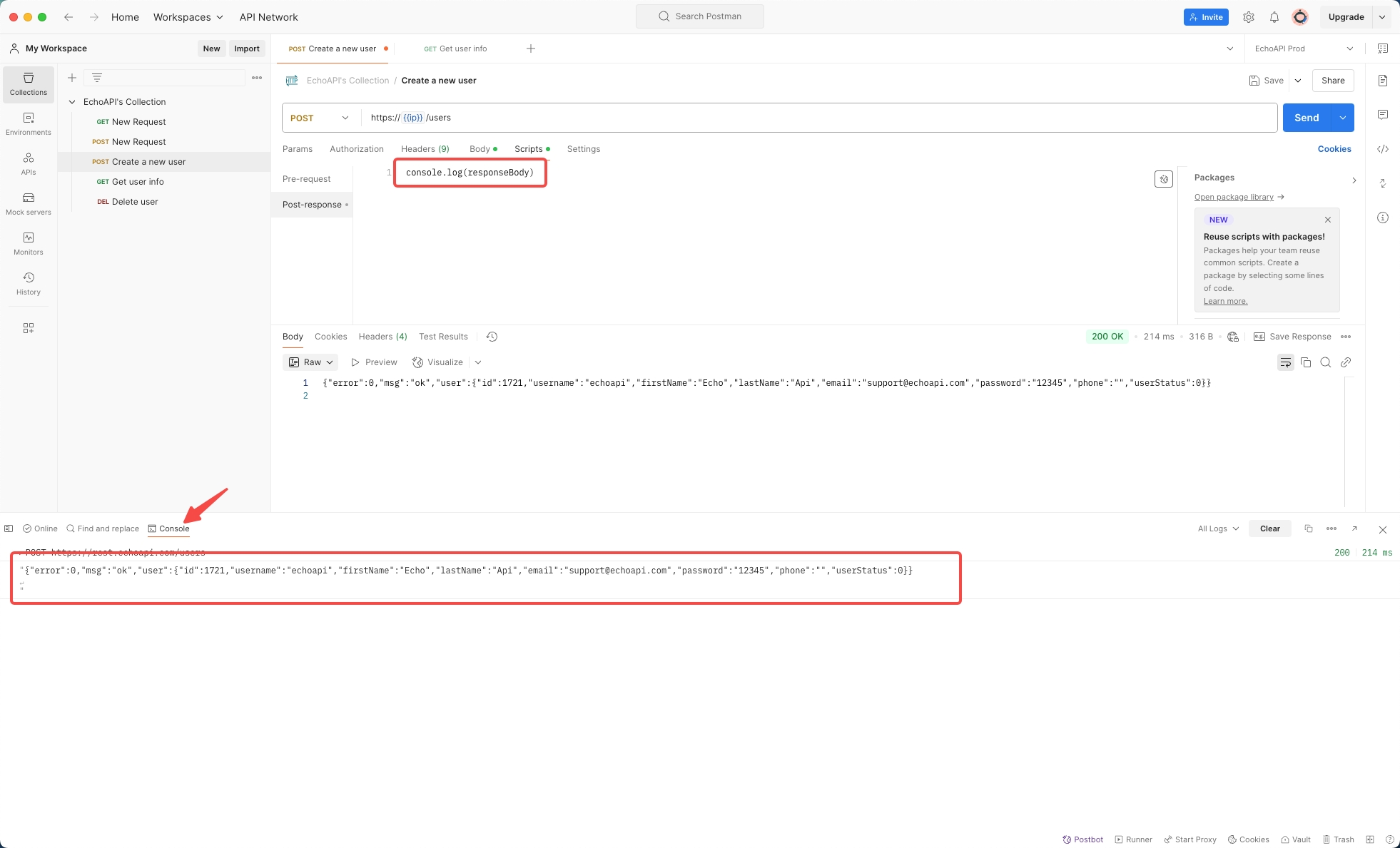Add a new request tab
The height and width of the screenshot is (848, 1400).
tap(531, 48)
